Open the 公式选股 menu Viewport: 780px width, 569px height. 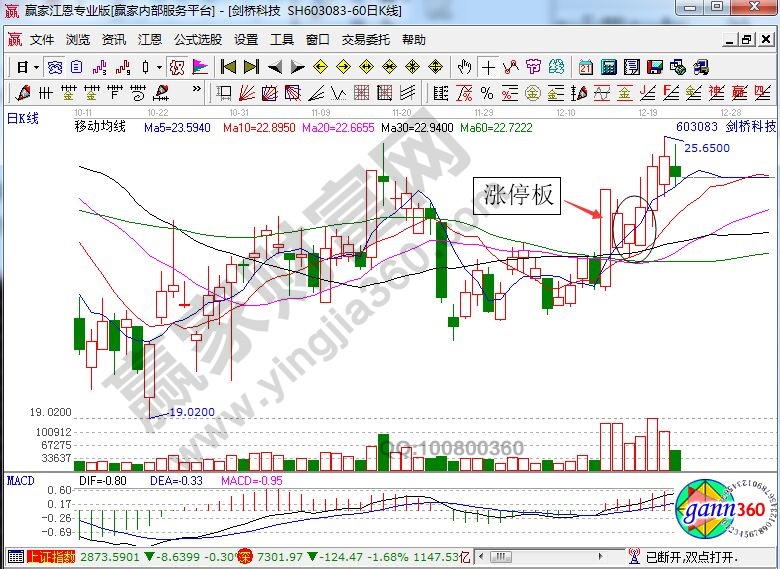pos(198,40)
